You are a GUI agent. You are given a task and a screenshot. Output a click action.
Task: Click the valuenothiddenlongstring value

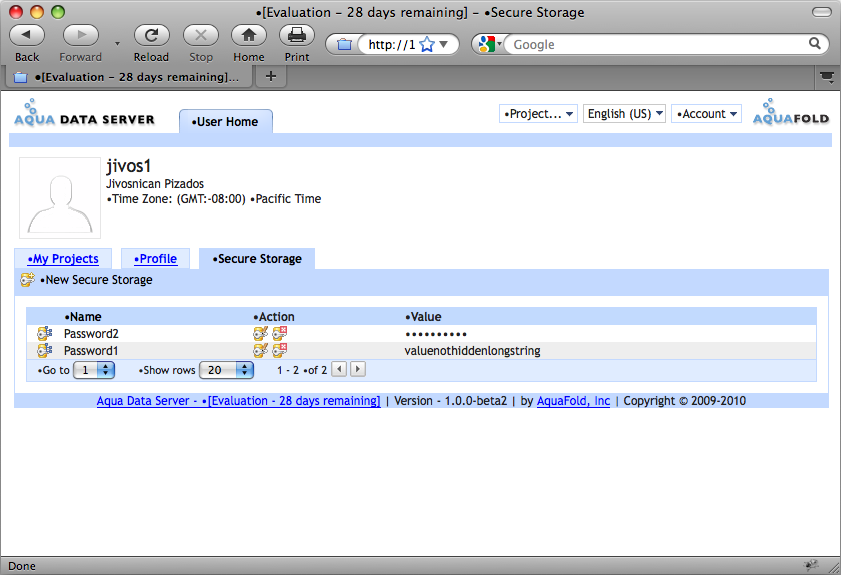point(473,351)
